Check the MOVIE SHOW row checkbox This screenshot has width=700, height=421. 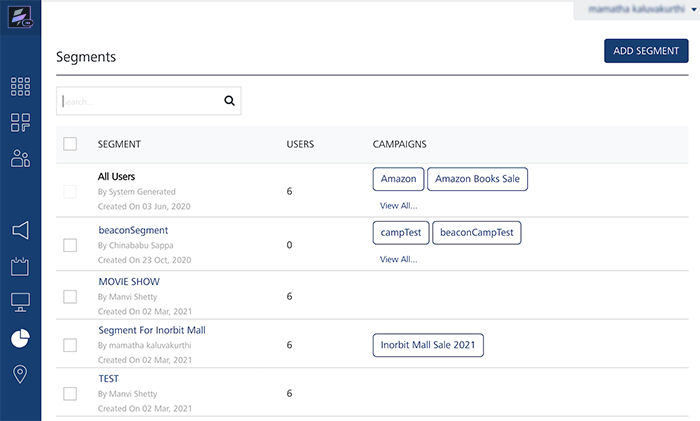(70, 296)
